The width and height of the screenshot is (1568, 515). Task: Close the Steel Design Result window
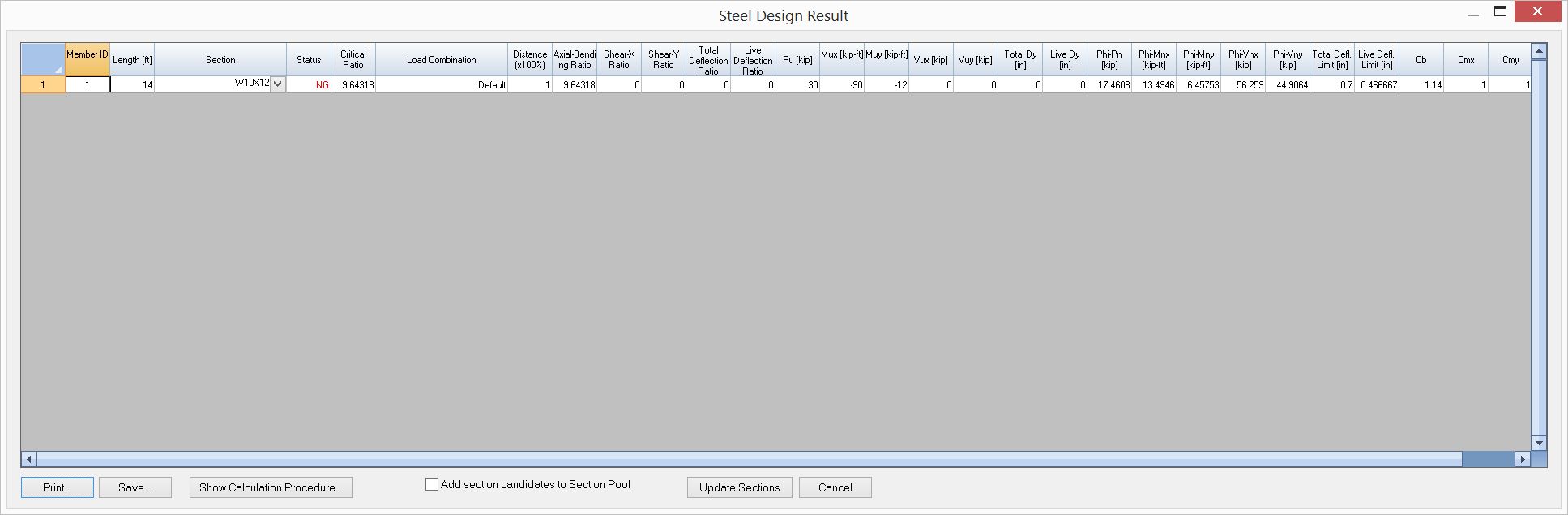[x=1537, y=12]
